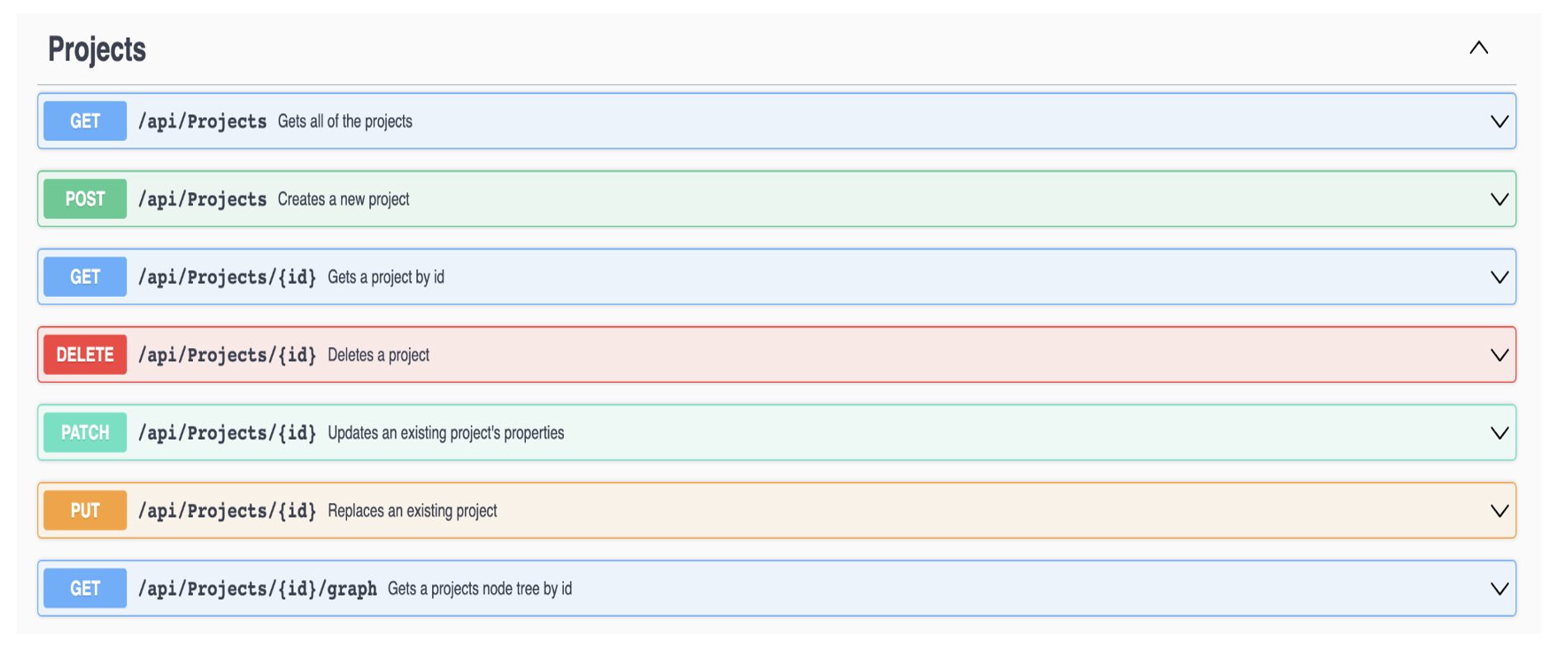Viewport: 1568px width, 660px height.
Task: Click the GET badge for the graph endpoint
Action: 85,588
